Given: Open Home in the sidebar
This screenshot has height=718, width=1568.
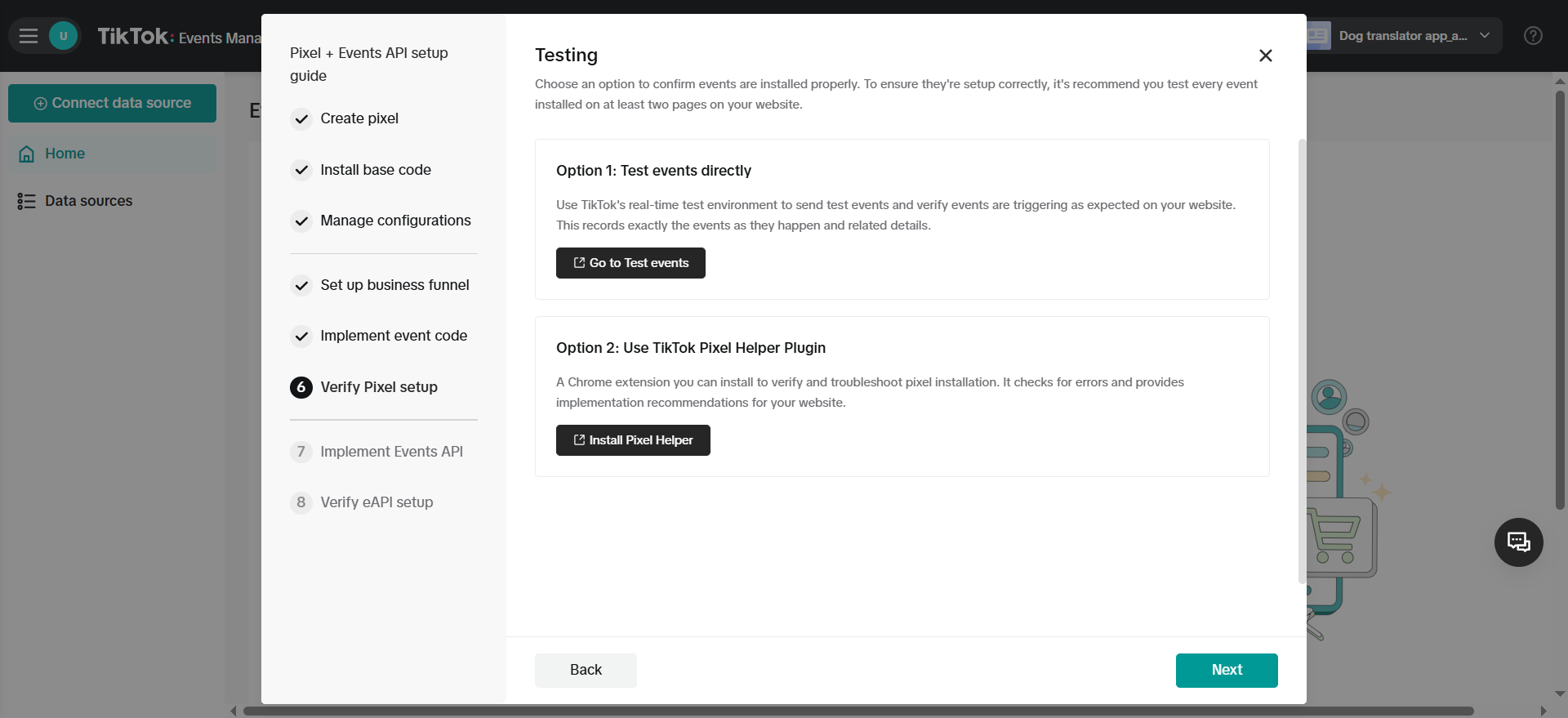Looking at the screenshot, I should [113, 154].
